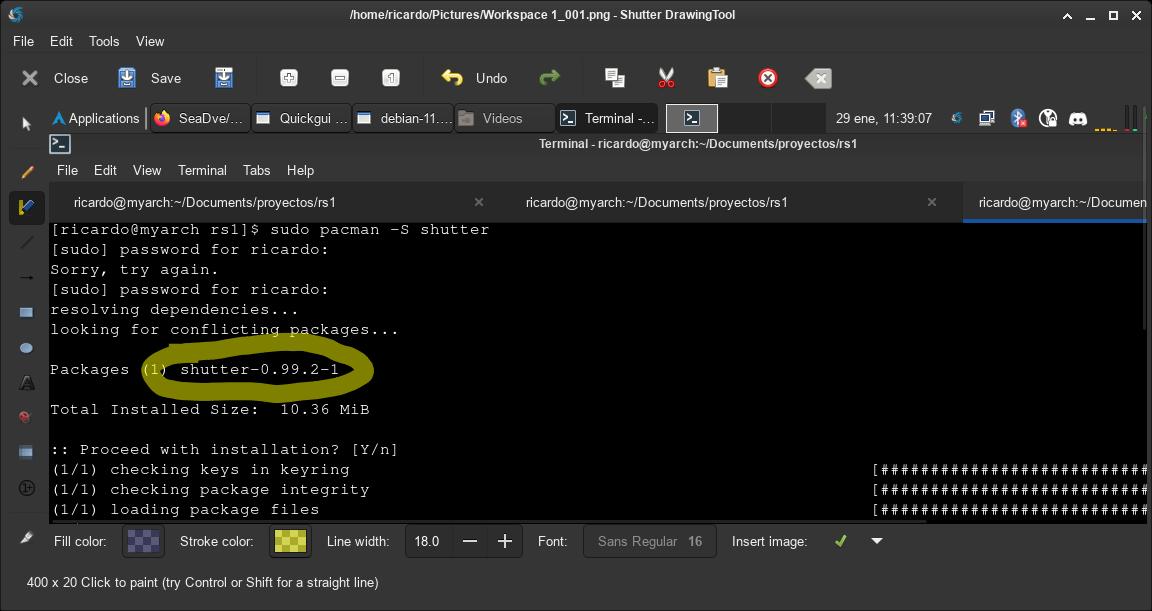Open the Edit menu of Shutter
Viewport: 1152px width, 611px height.
pos(61,41)
